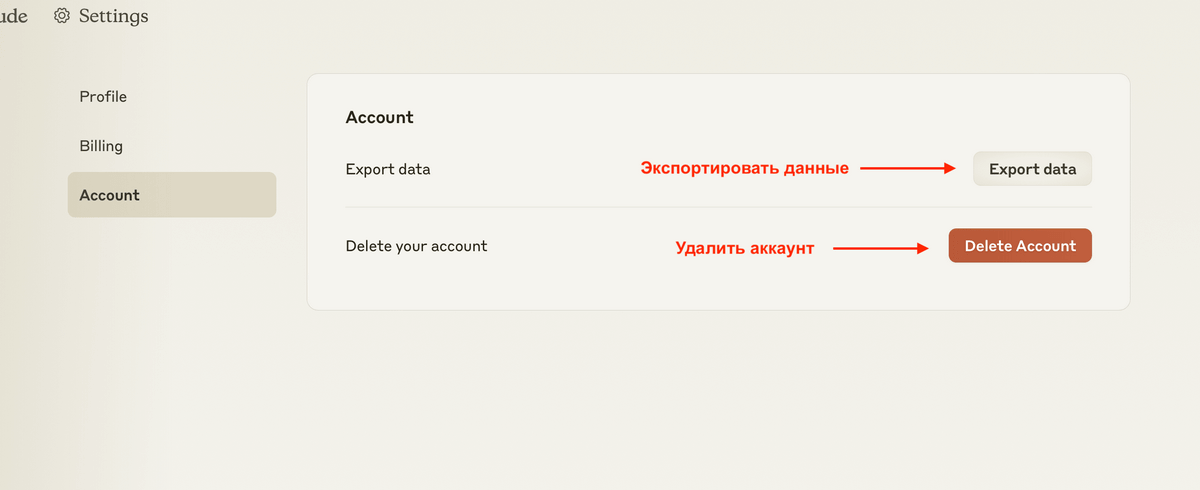The image size is (1200, 490).
Task: Click the 'Delete your account' row label
Action: pyautogui.click(x=416, y=246)
